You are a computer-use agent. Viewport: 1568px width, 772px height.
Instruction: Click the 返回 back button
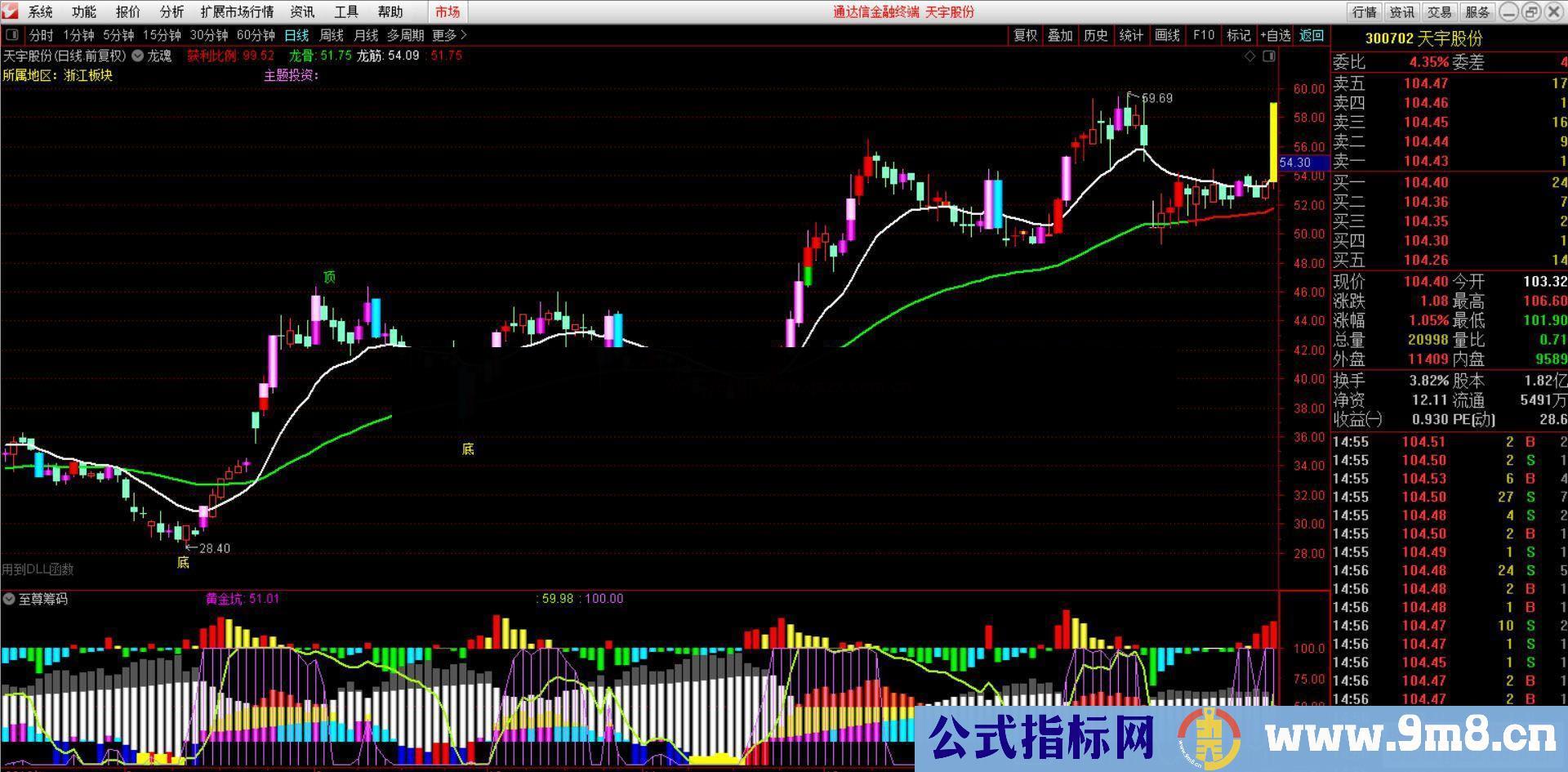[1312, 35]
